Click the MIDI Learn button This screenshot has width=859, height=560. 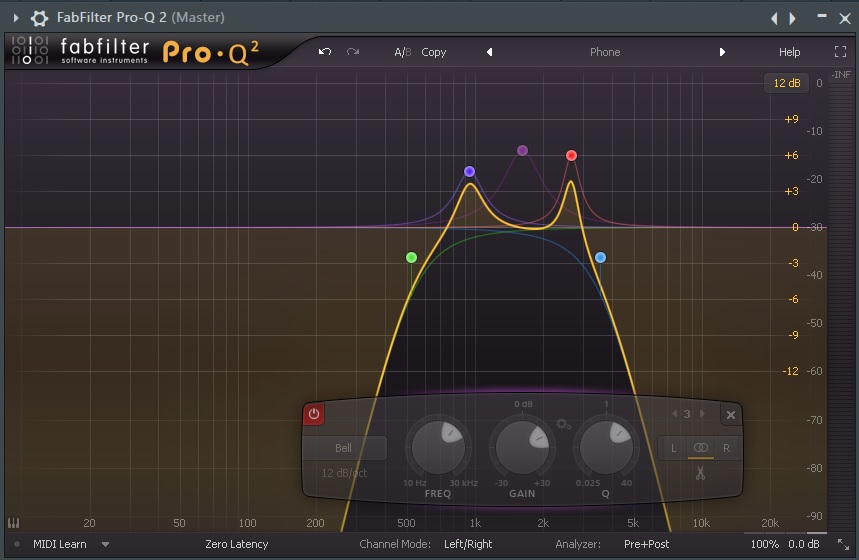pyautogui.click(x=60, y=544)
